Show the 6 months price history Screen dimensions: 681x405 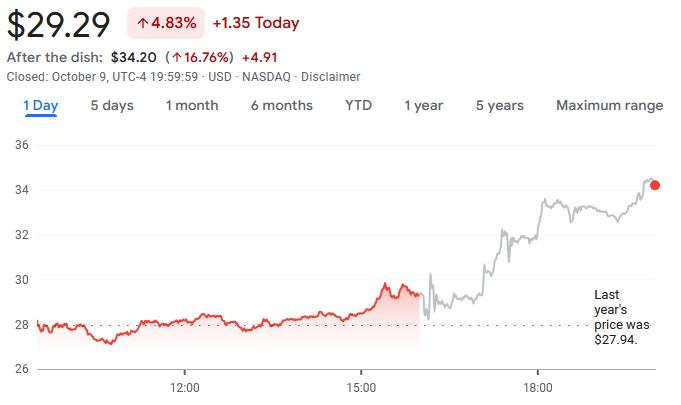click(x=282, y=105)
